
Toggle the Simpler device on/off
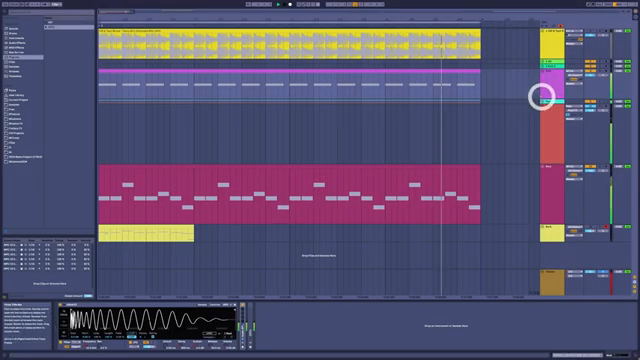click(60, 305)
